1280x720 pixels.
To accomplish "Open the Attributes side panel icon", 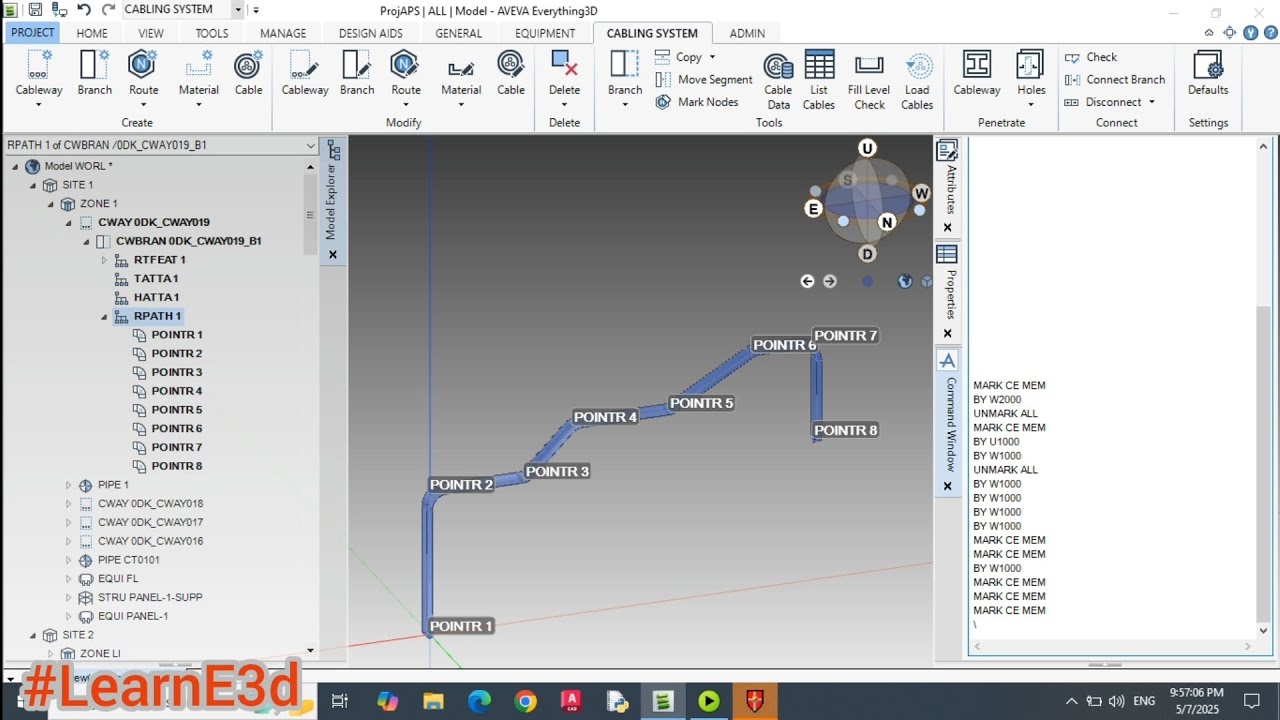I will click(946, 151).
